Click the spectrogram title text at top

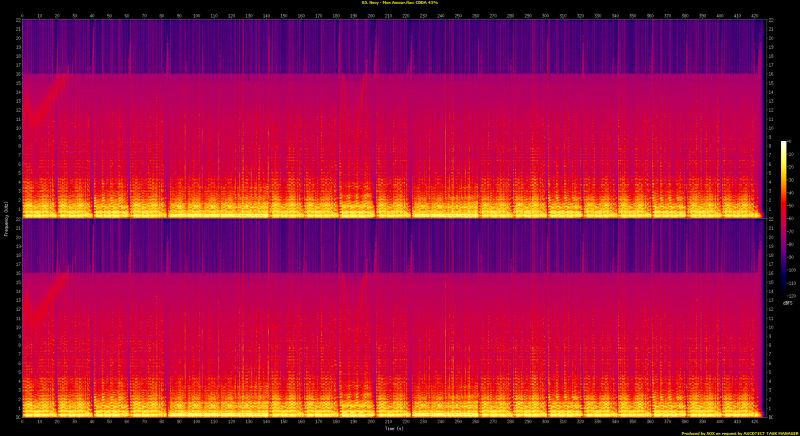399,3
